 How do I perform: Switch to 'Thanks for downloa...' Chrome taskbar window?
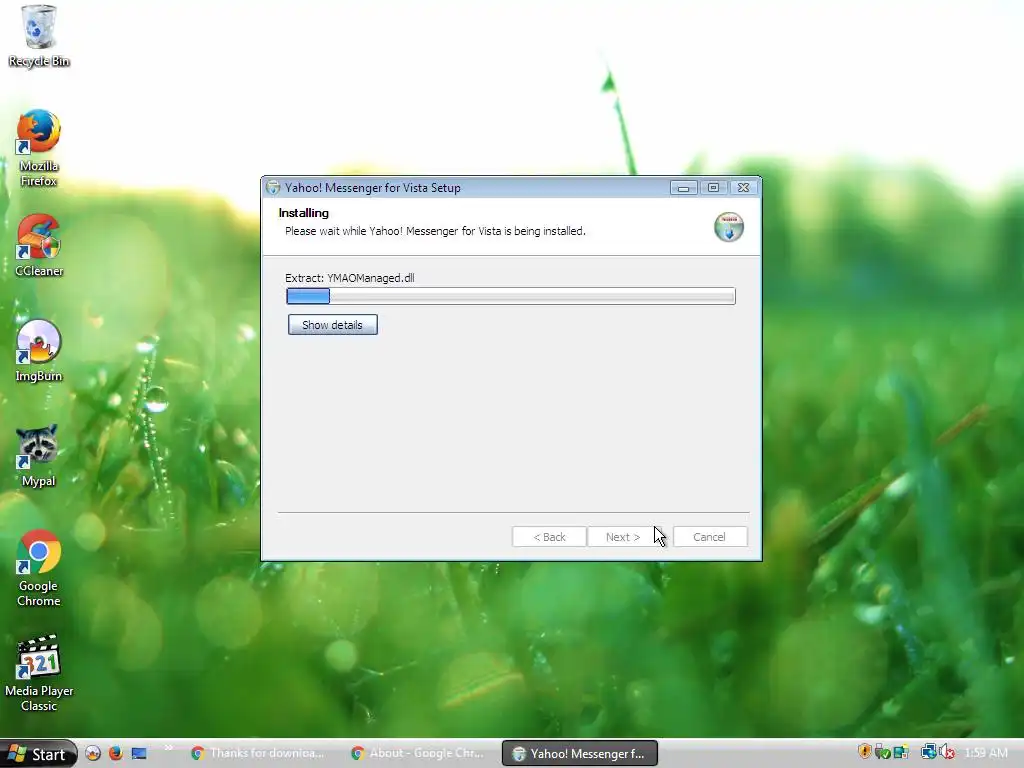point(260,753)
